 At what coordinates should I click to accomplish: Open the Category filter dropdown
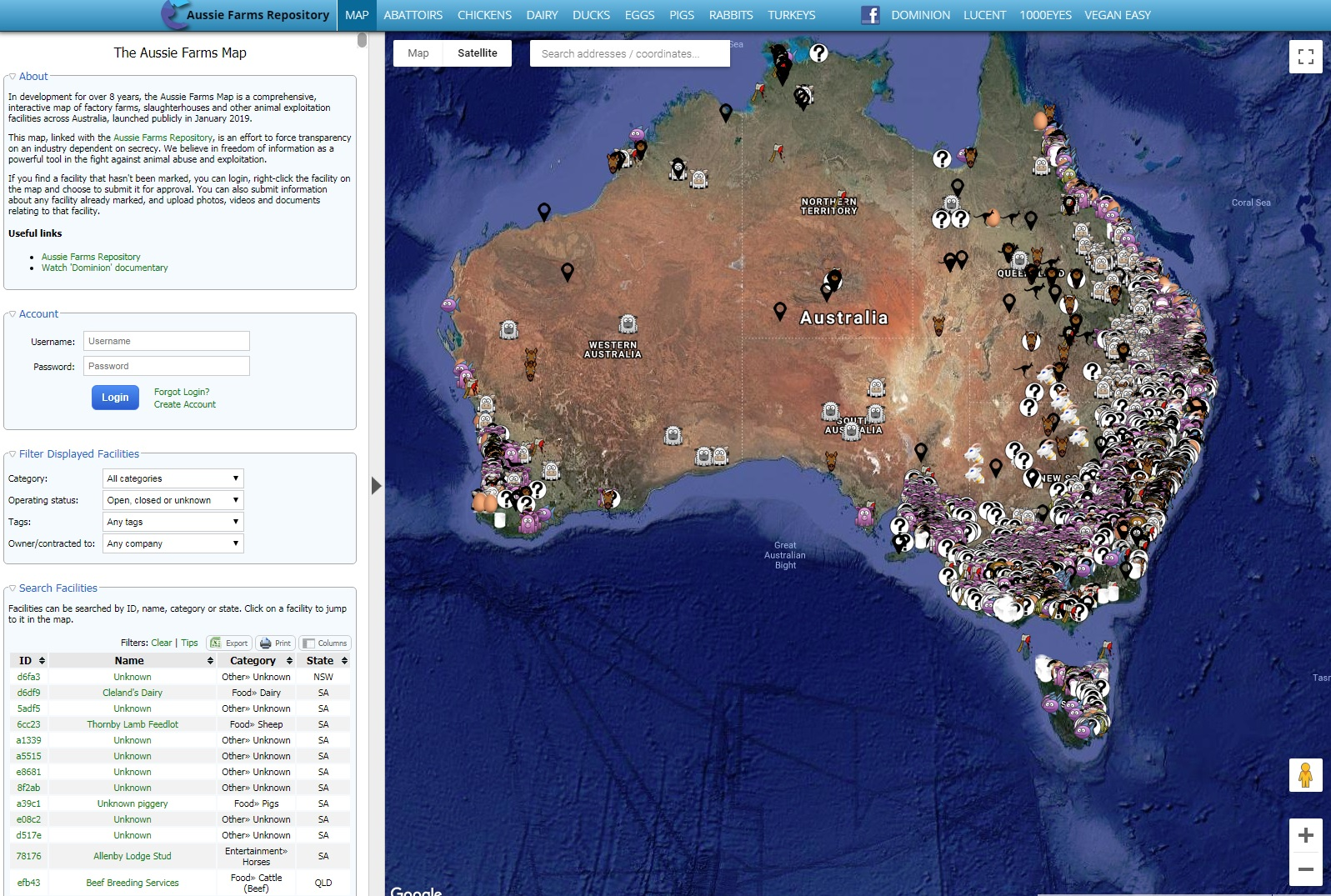coord(173,478)
